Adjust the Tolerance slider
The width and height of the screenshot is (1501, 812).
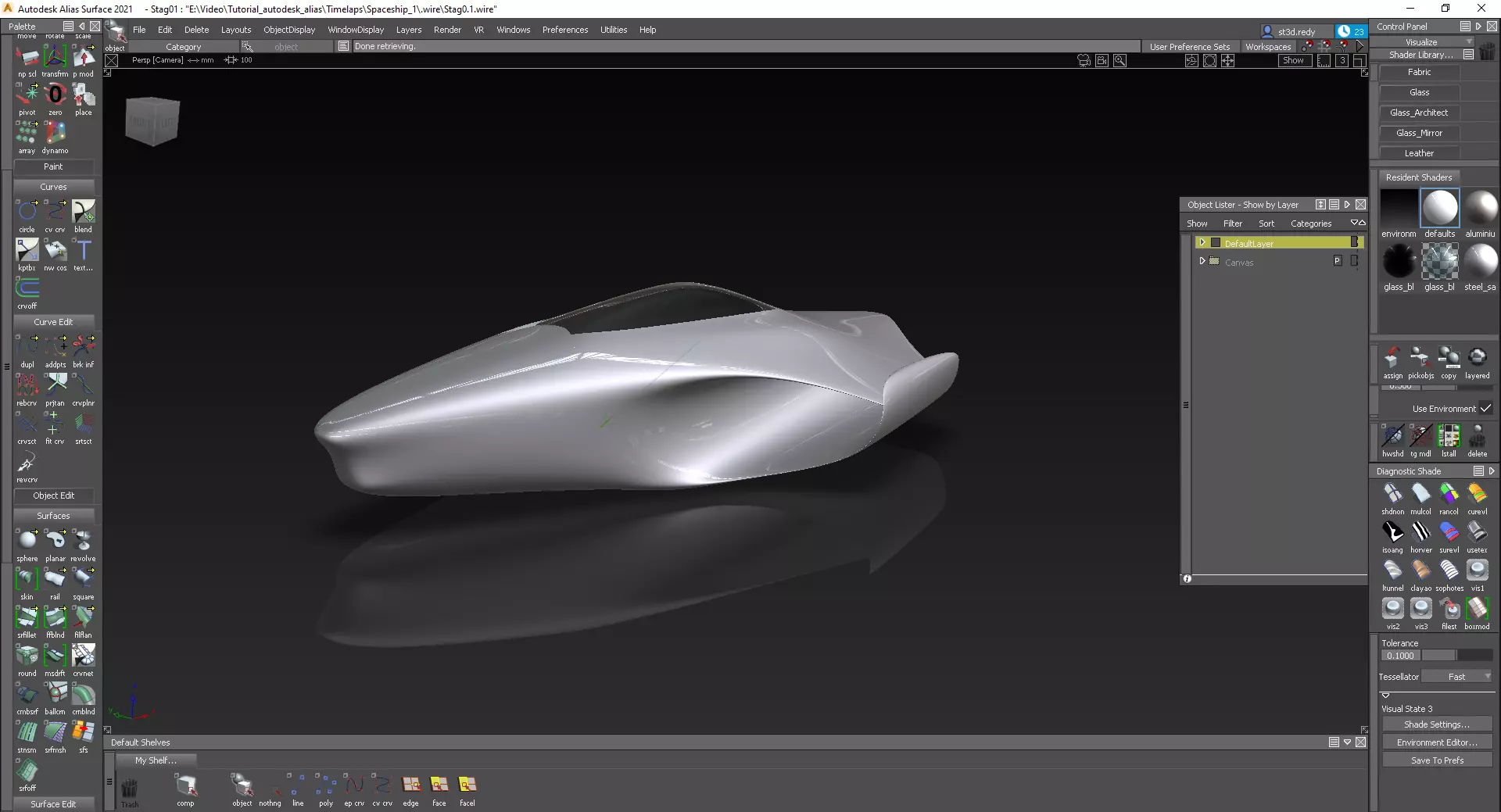coord(1457,656)
